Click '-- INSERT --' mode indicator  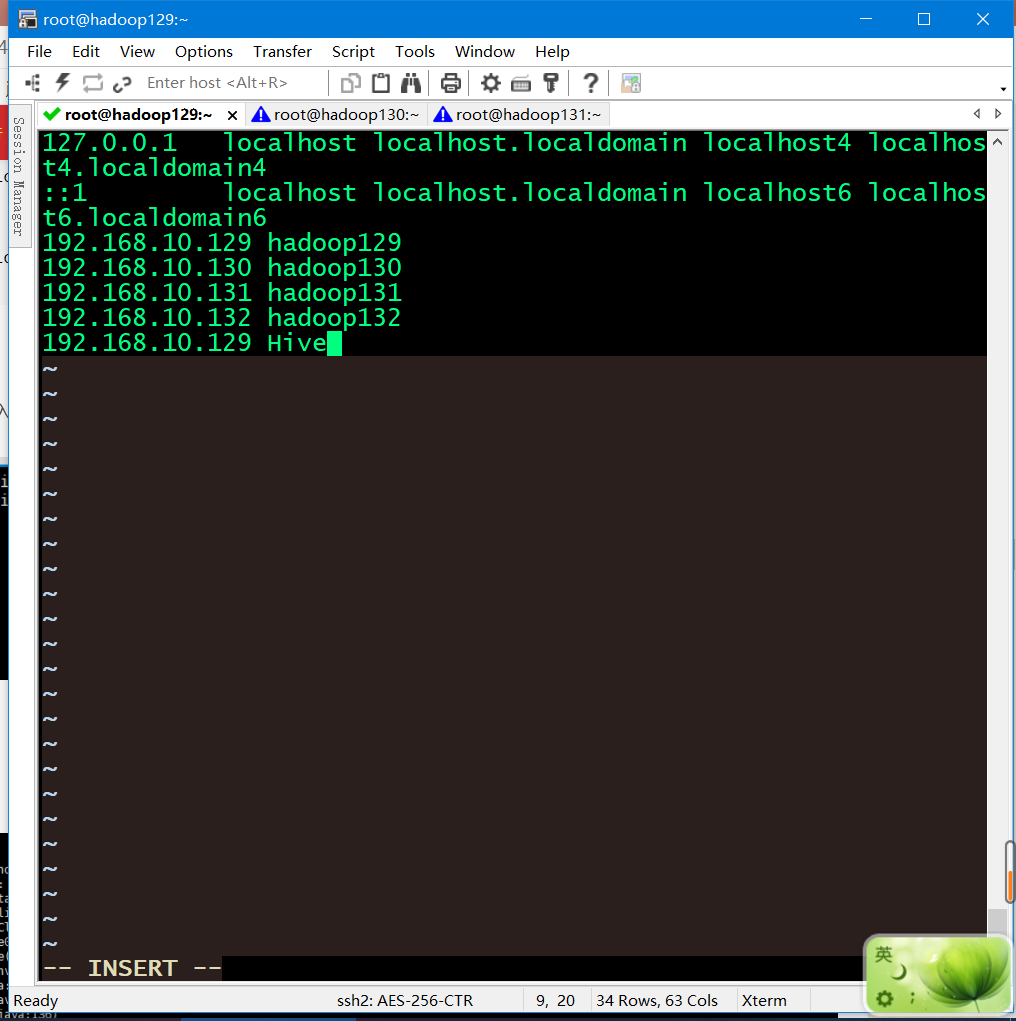[x=132, y=968]
